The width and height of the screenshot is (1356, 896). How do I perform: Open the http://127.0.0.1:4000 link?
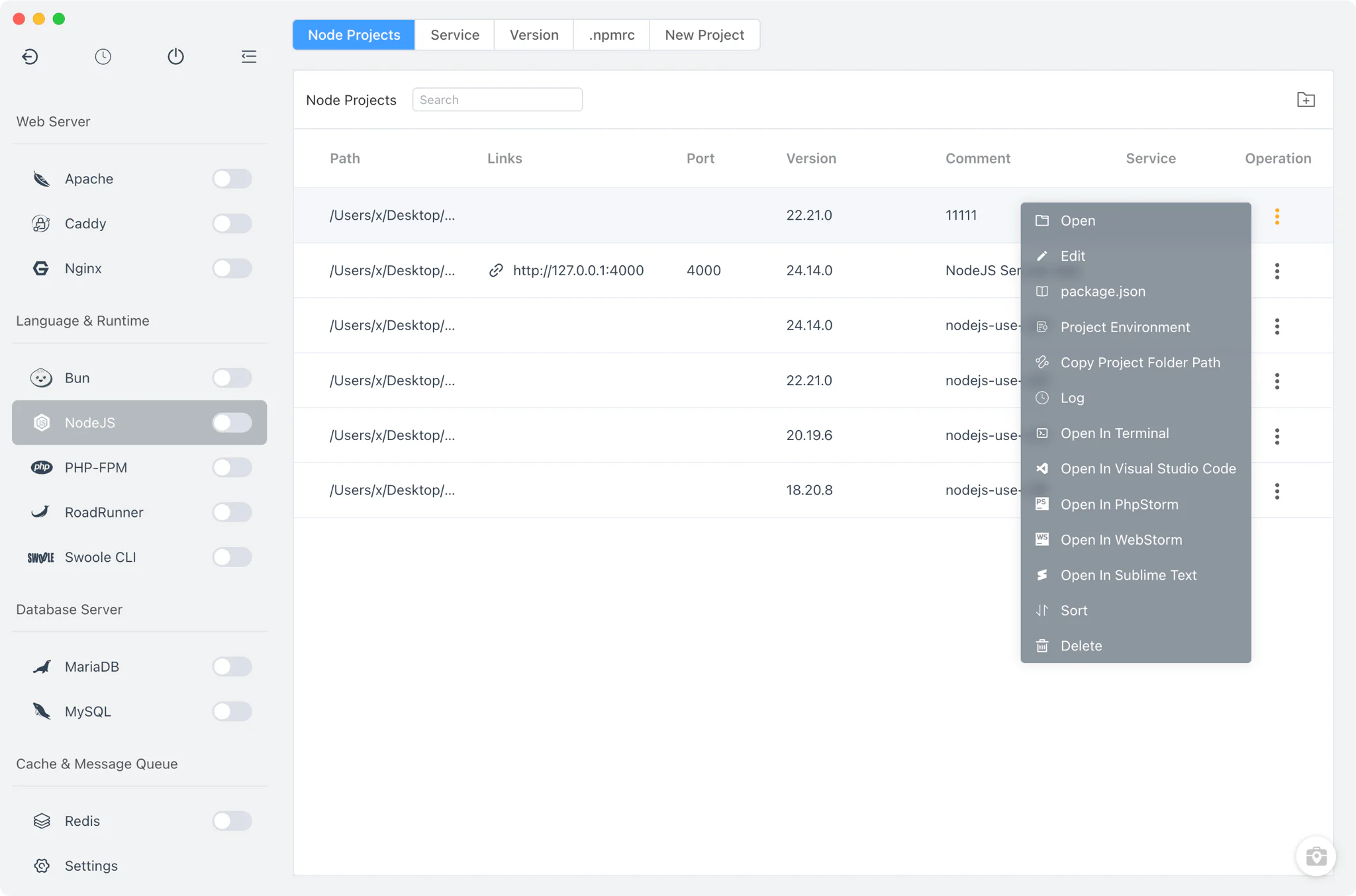[x=578, y=270]
